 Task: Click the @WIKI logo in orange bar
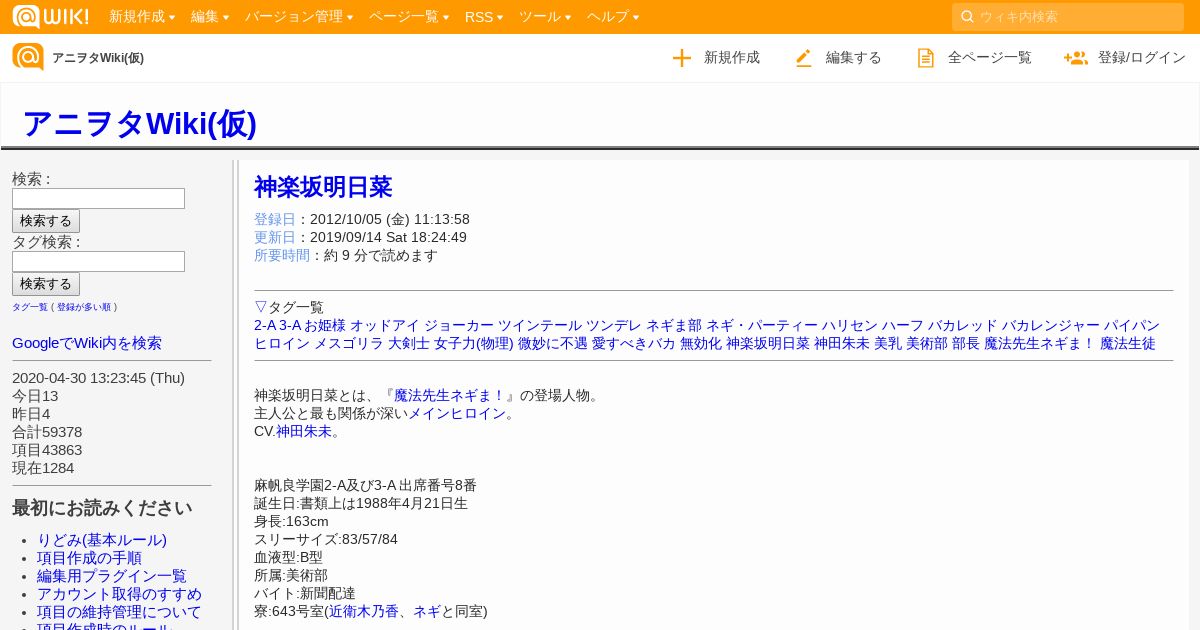point(50,16)
